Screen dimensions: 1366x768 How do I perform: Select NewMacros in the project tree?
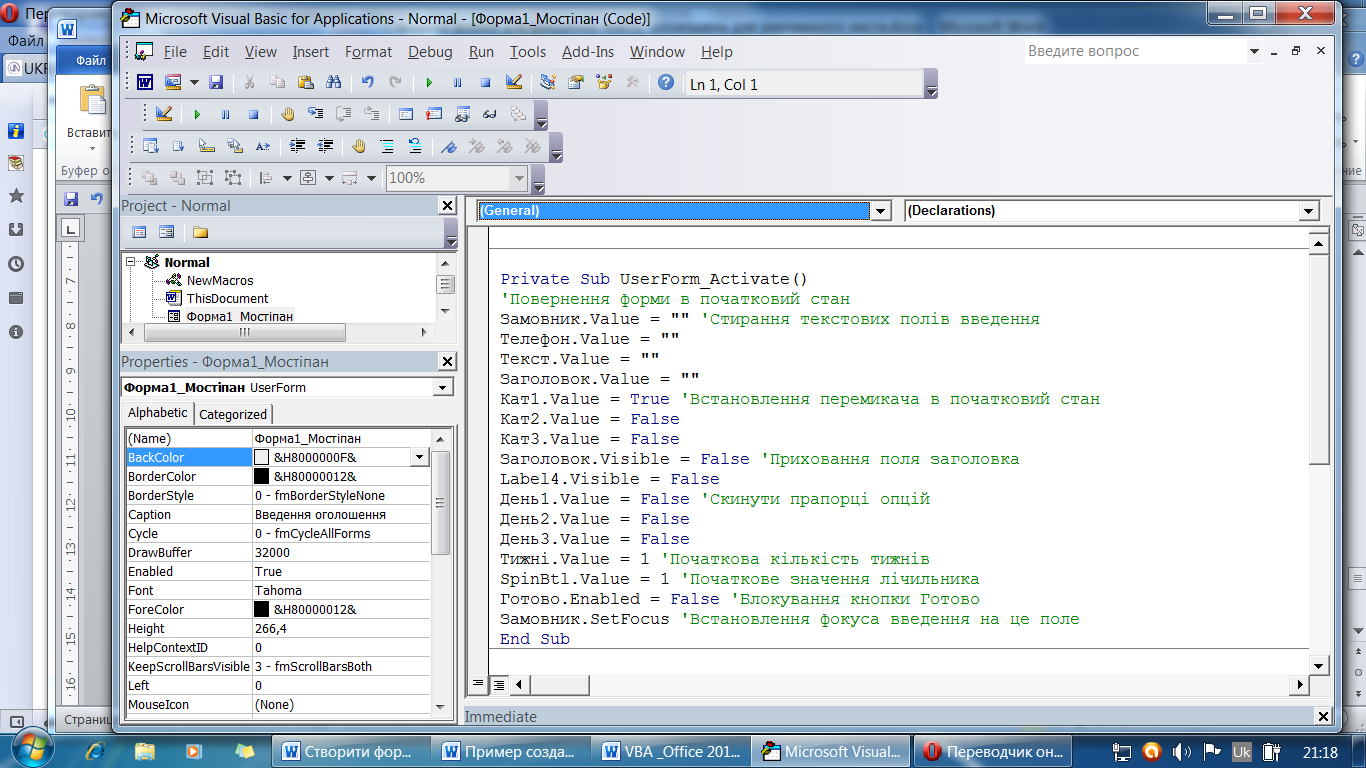coord(220,281)
